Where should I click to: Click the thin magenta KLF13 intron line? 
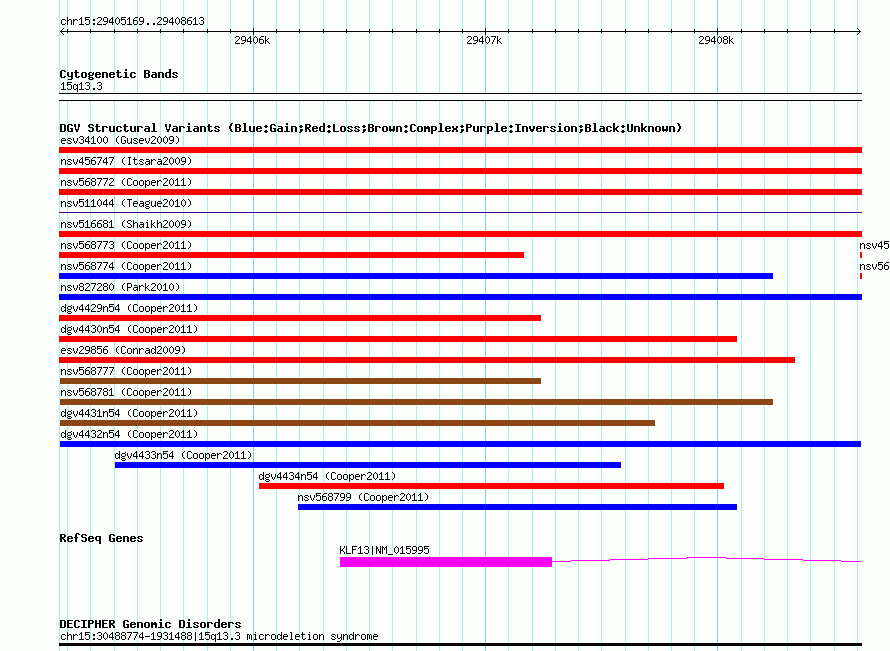point(707,560)
